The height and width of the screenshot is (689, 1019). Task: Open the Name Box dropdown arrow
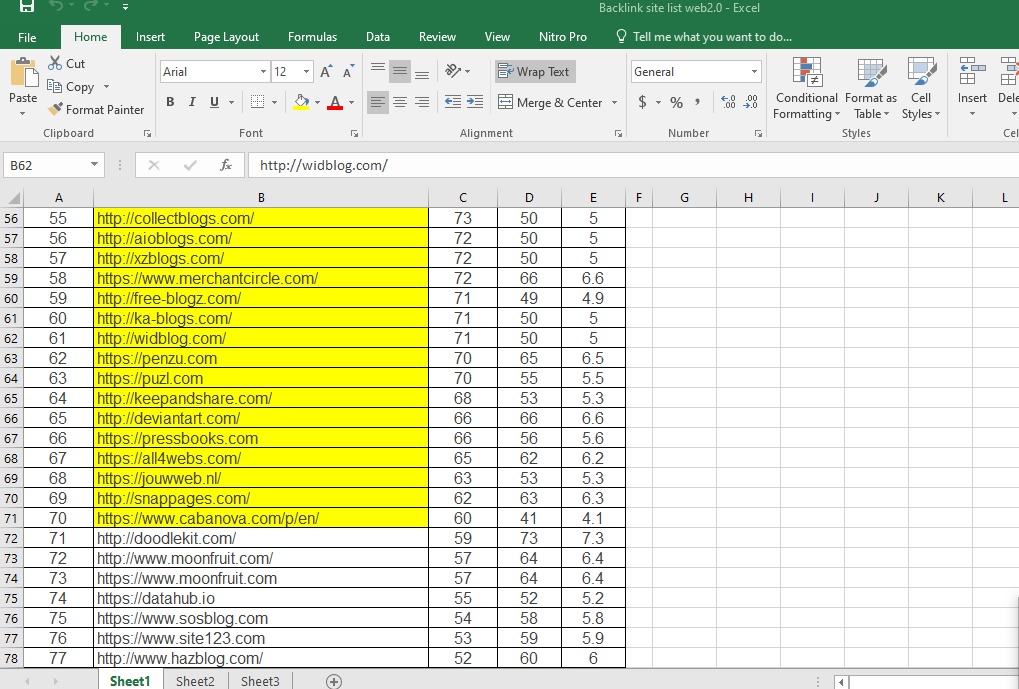point(95,166)
